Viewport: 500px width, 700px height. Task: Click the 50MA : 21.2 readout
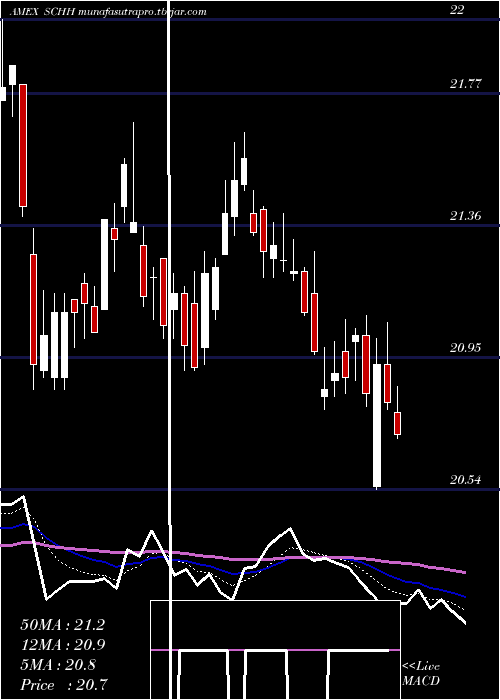pyautogui.click(x=62, y=625)
